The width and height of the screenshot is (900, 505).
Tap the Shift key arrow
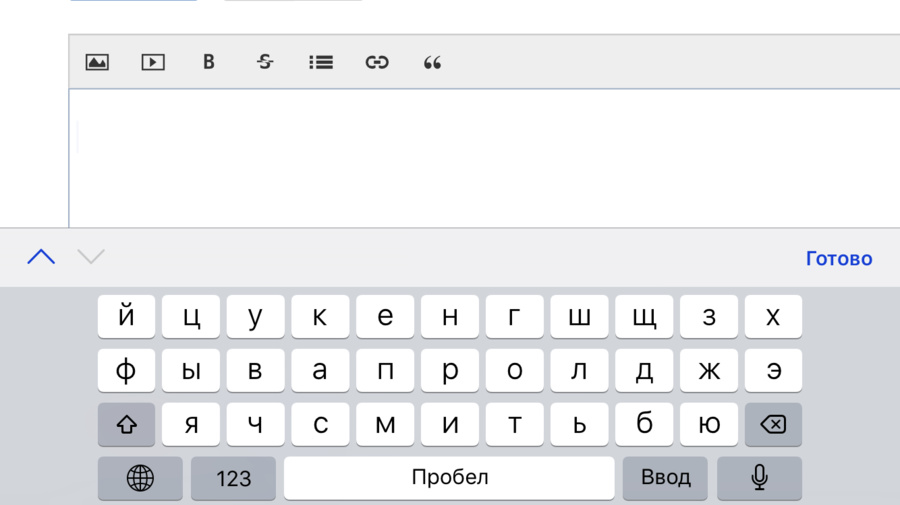pyautogui.click(x=126, y=425)
